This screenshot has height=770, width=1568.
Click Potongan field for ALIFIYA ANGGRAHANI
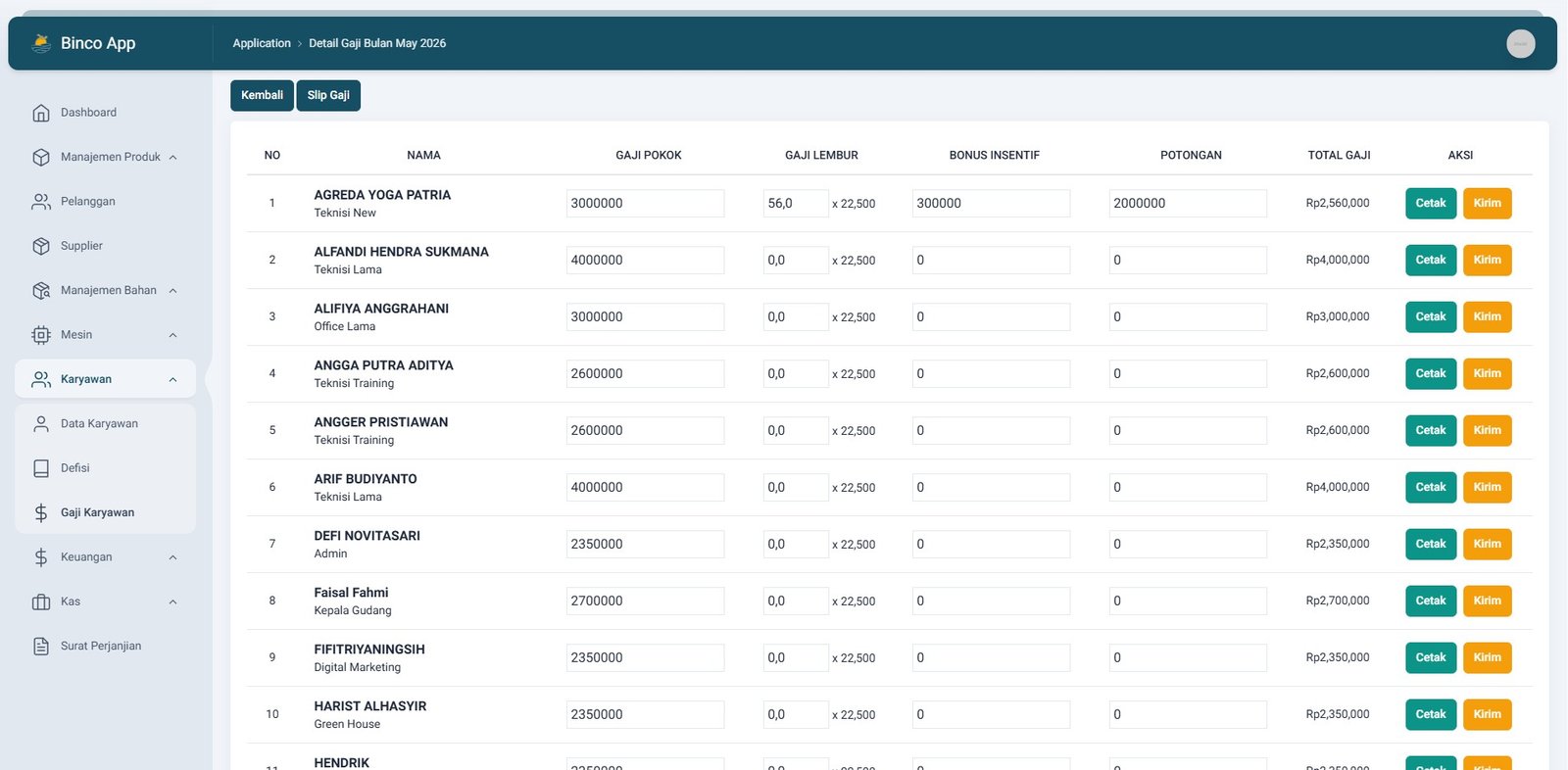[x=1188, y=316]
